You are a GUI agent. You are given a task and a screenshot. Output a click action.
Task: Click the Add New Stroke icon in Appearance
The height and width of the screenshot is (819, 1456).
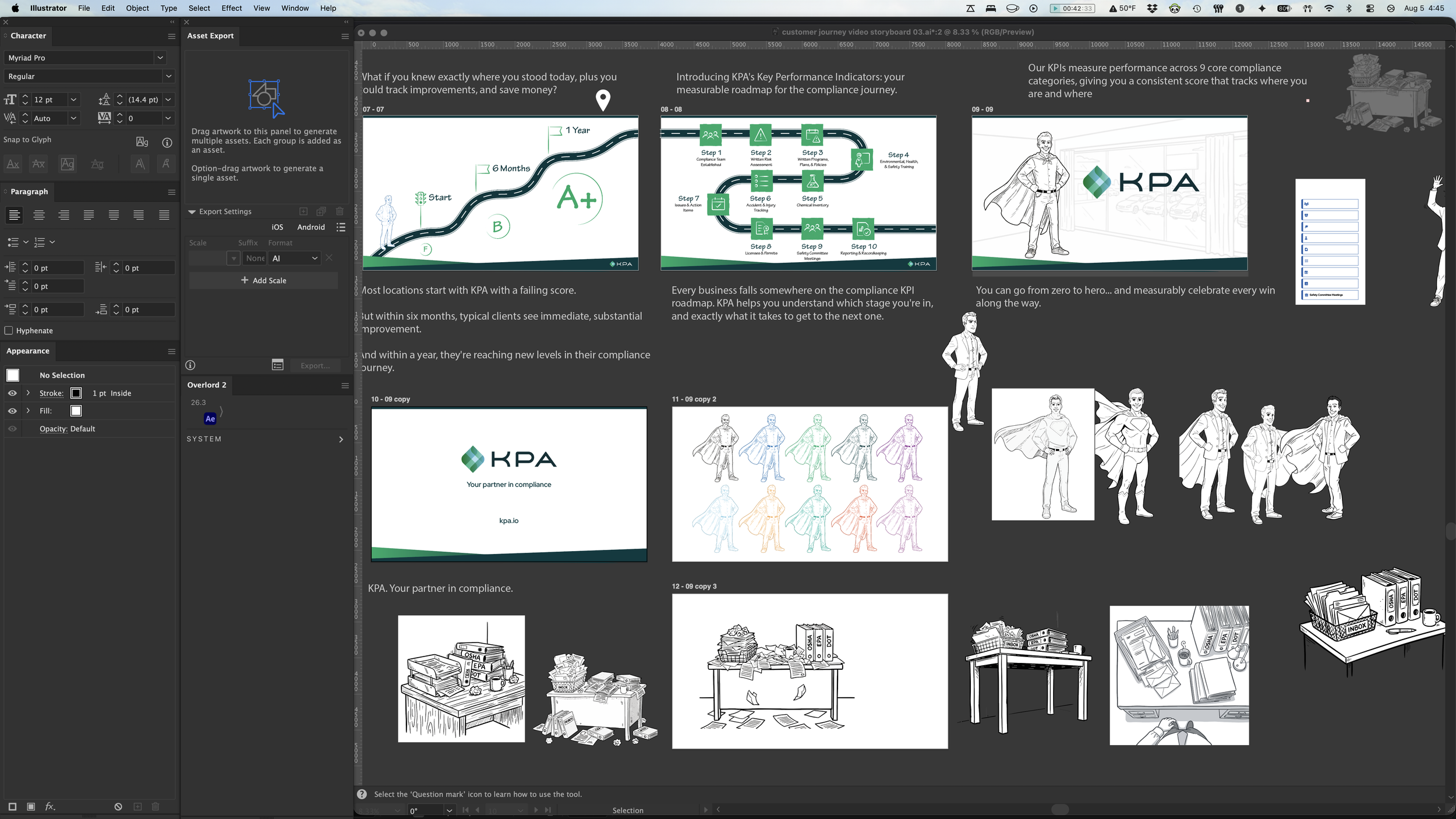point(12,807)
